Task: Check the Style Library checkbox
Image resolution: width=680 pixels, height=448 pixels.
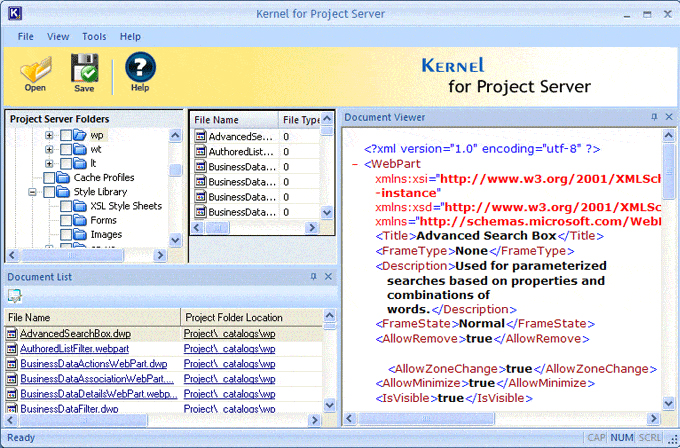Action: point(49,192)
